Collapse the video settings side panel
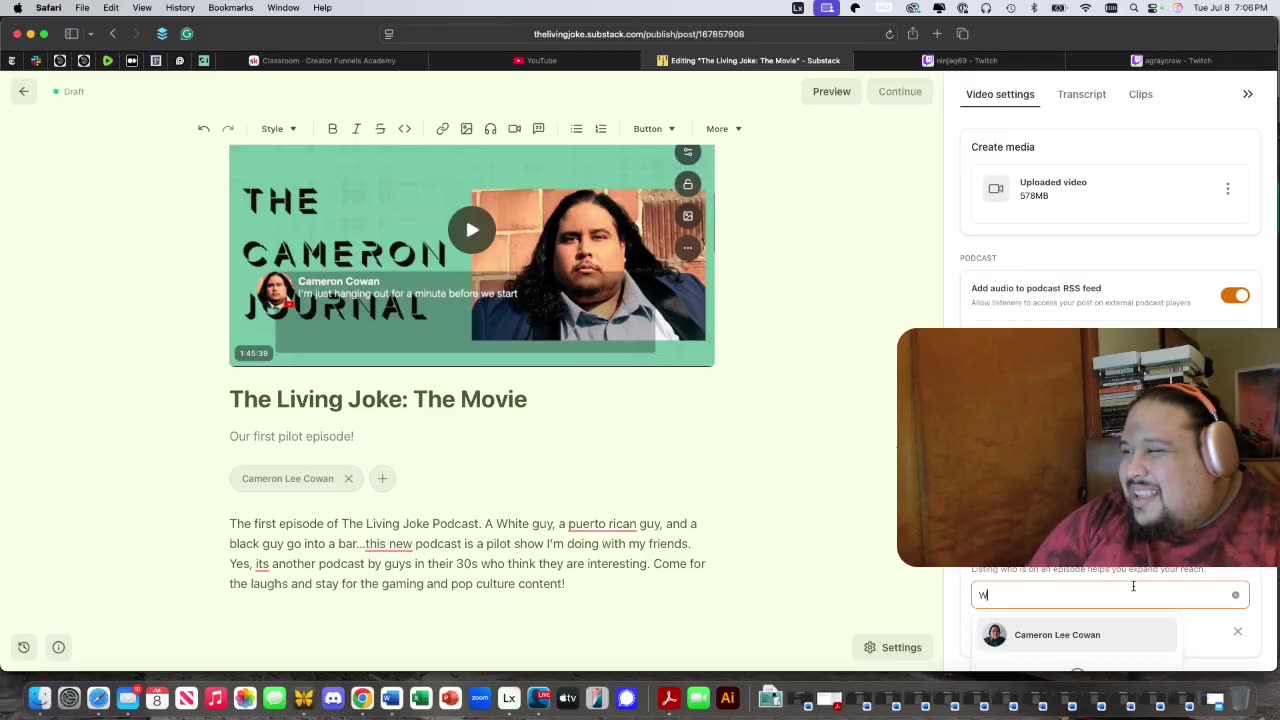The height and width of the screenshot is (720, 1280). pyautogui.click(x=1248, y=94)
